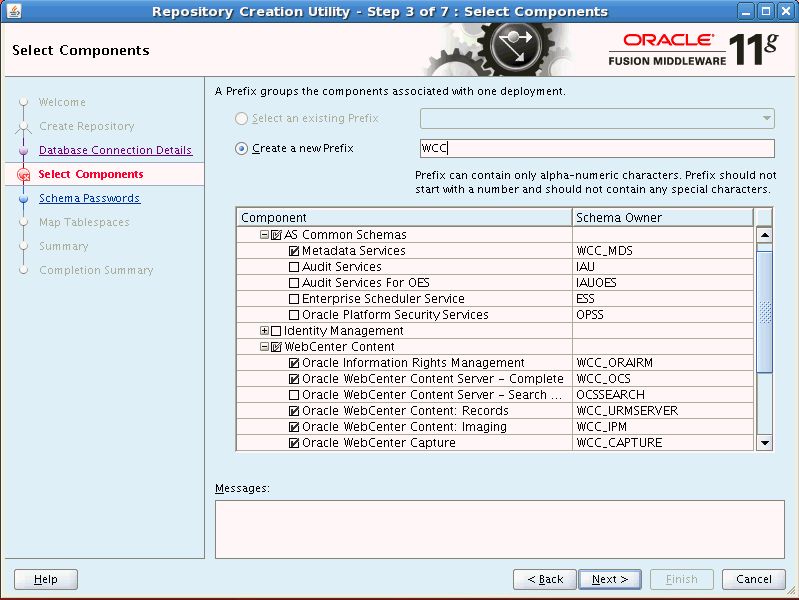The image size is (799, 600).
Task: Choose Select an existing Prefix radio button
Action: pos(242,118)
